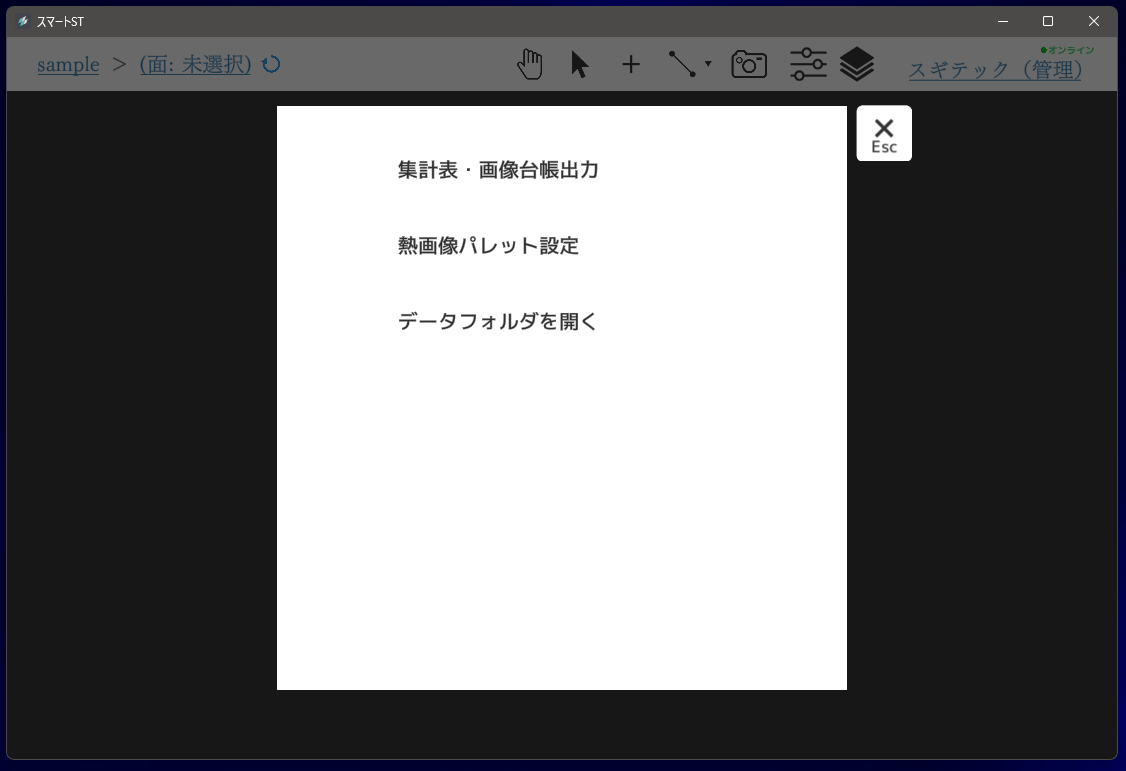Open 熱画像パレット設定 menu item
The width and height of the screenshot is (1126, 771).
pyautogui.click(x=488, y=246)
